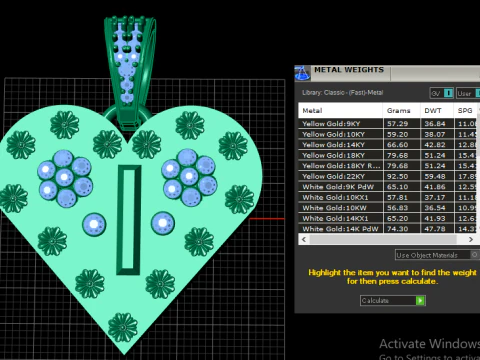
Task: Select the single round gem left of the bar
Action: (x=94, y=224)
